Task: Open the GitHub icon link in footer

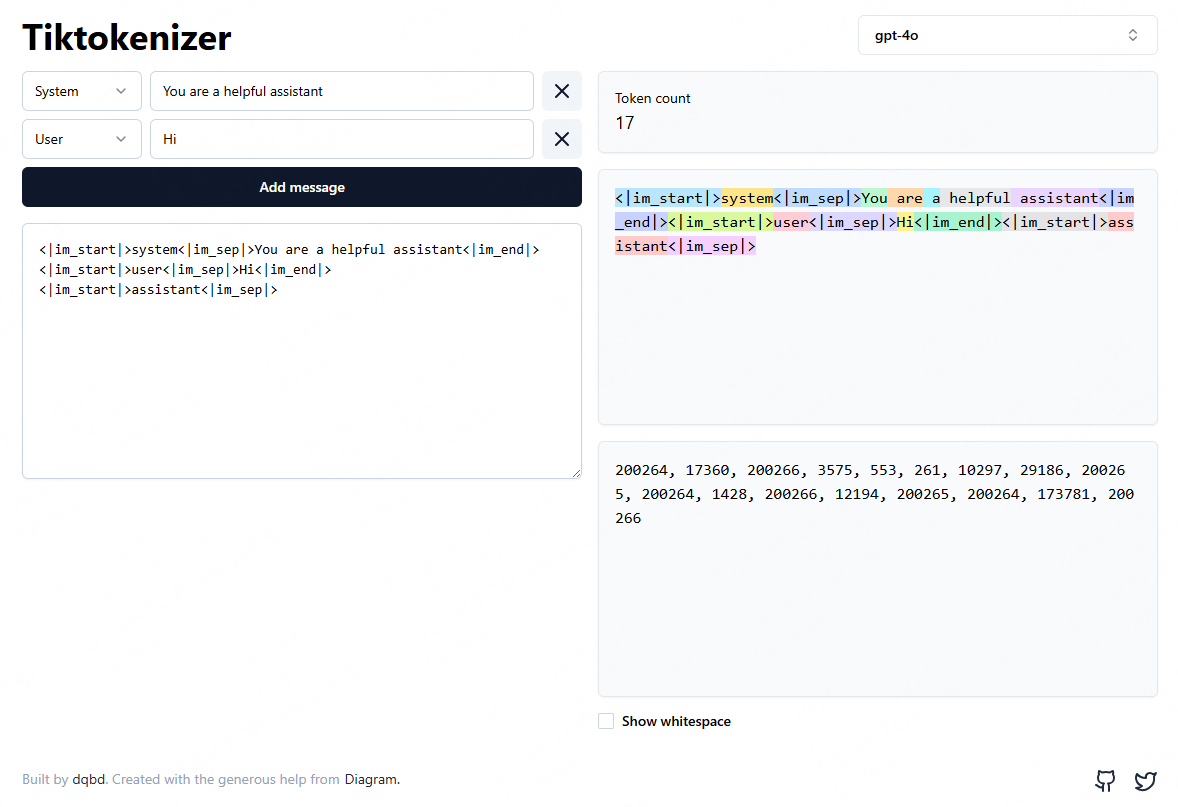Action: coord(1105,781)
